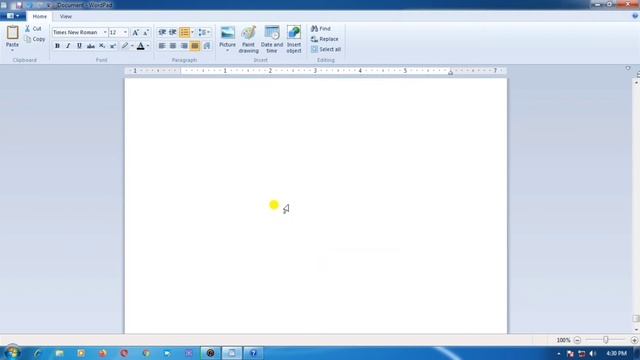Open the Replace dialog
The image size is (640, 360).
click(x=324, y=39)
